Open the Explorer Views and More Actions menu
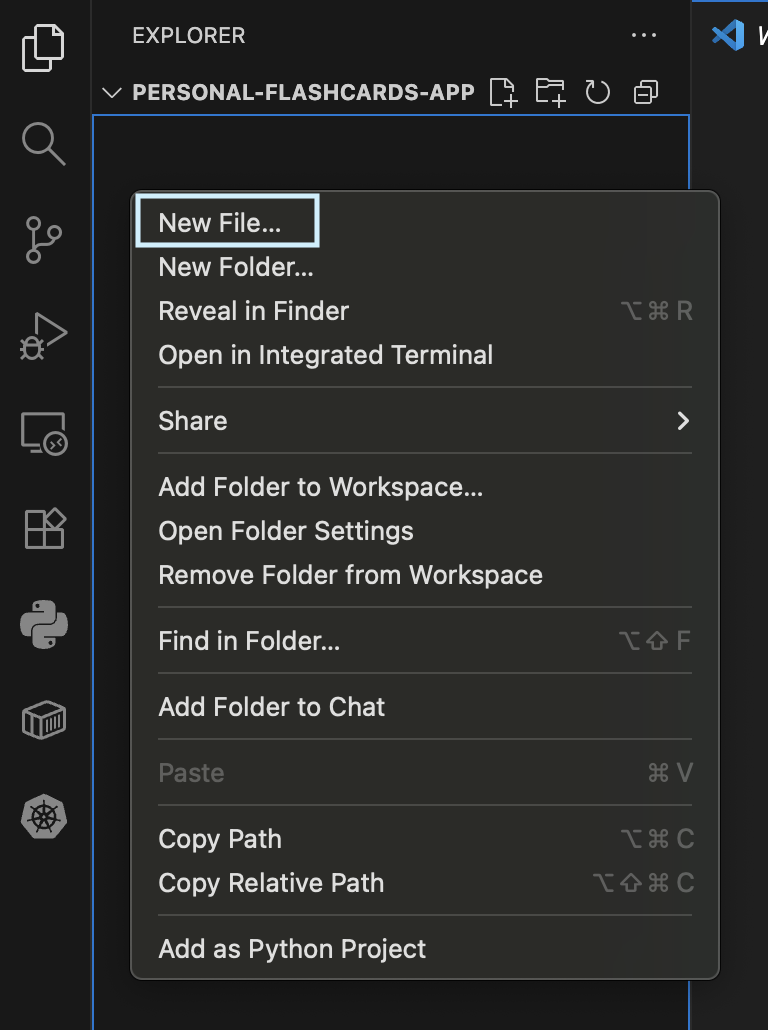768x1030 pixels. tap(644, 35)
